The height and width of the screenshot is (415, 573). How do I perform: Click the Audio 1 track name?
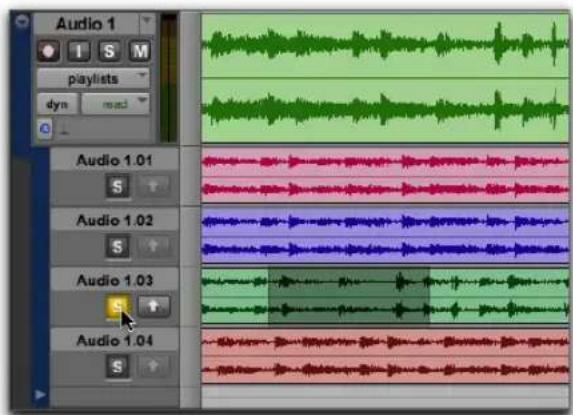pyautogui.click(x=86, y=24)
